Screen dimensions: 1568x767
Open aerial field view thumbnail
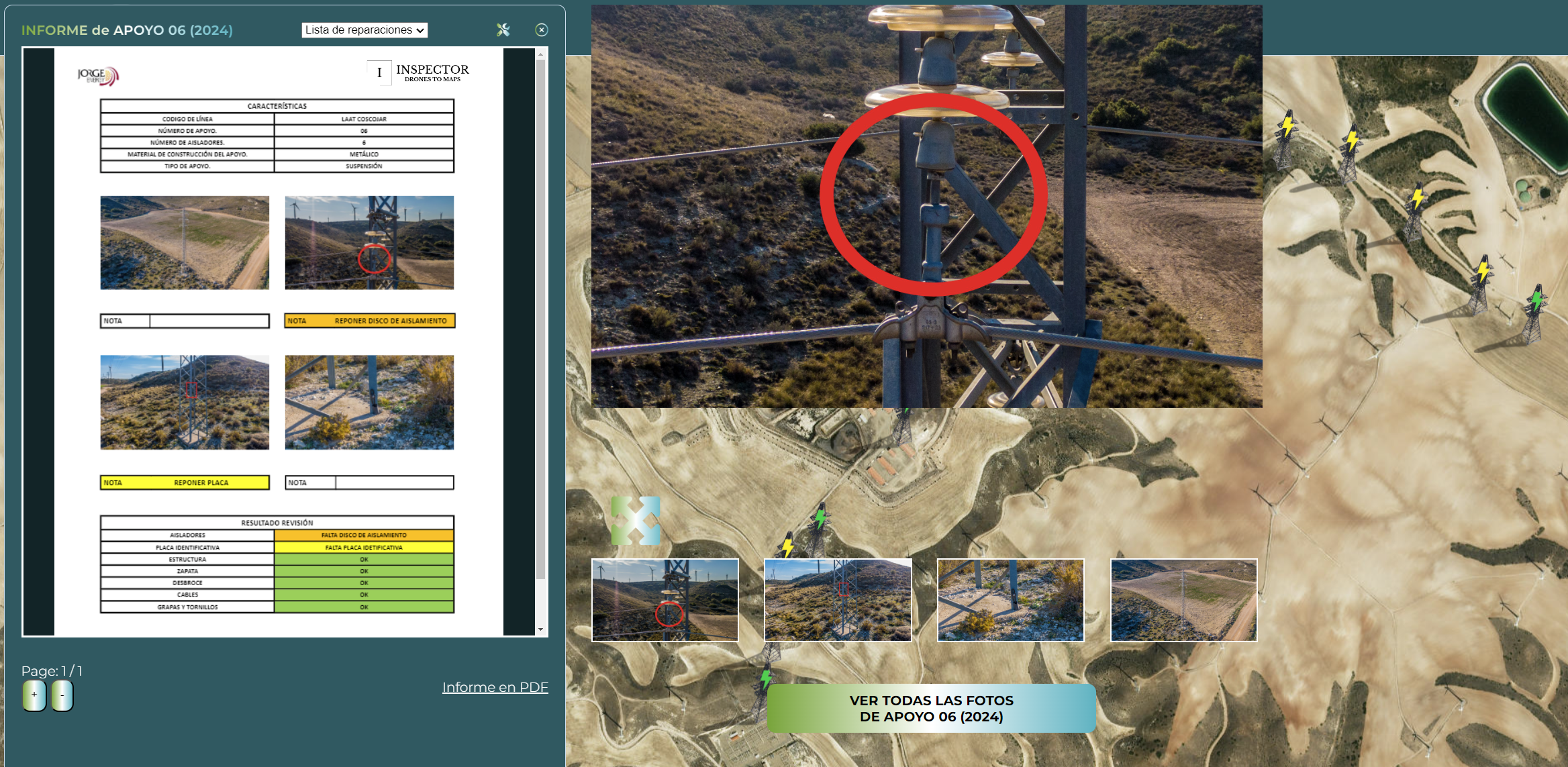tap(1183, 600)
